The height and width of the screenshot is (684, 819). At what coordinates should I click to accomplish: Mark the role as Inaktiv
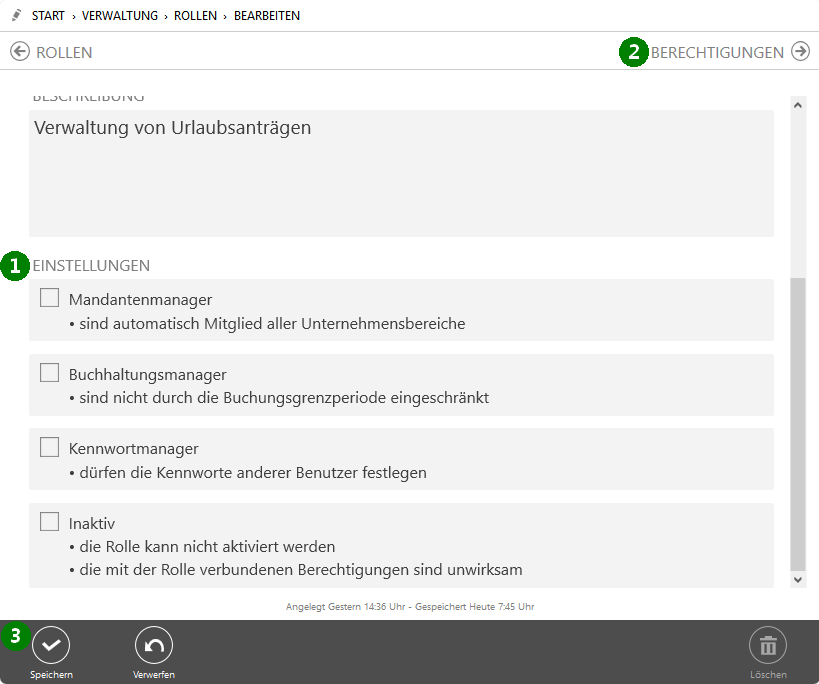point(50,522)
